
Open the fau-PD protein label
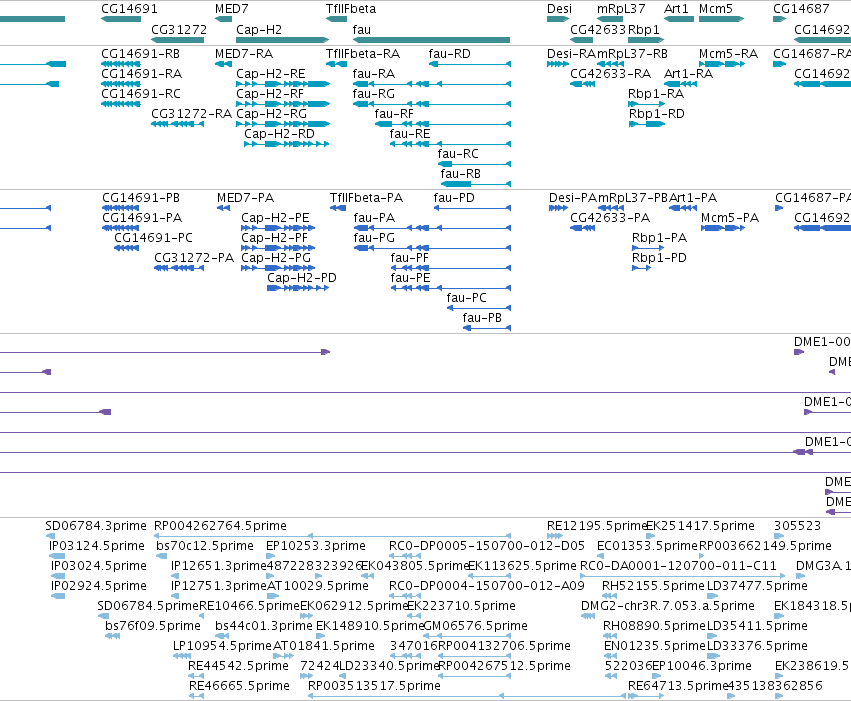(454, 197)
